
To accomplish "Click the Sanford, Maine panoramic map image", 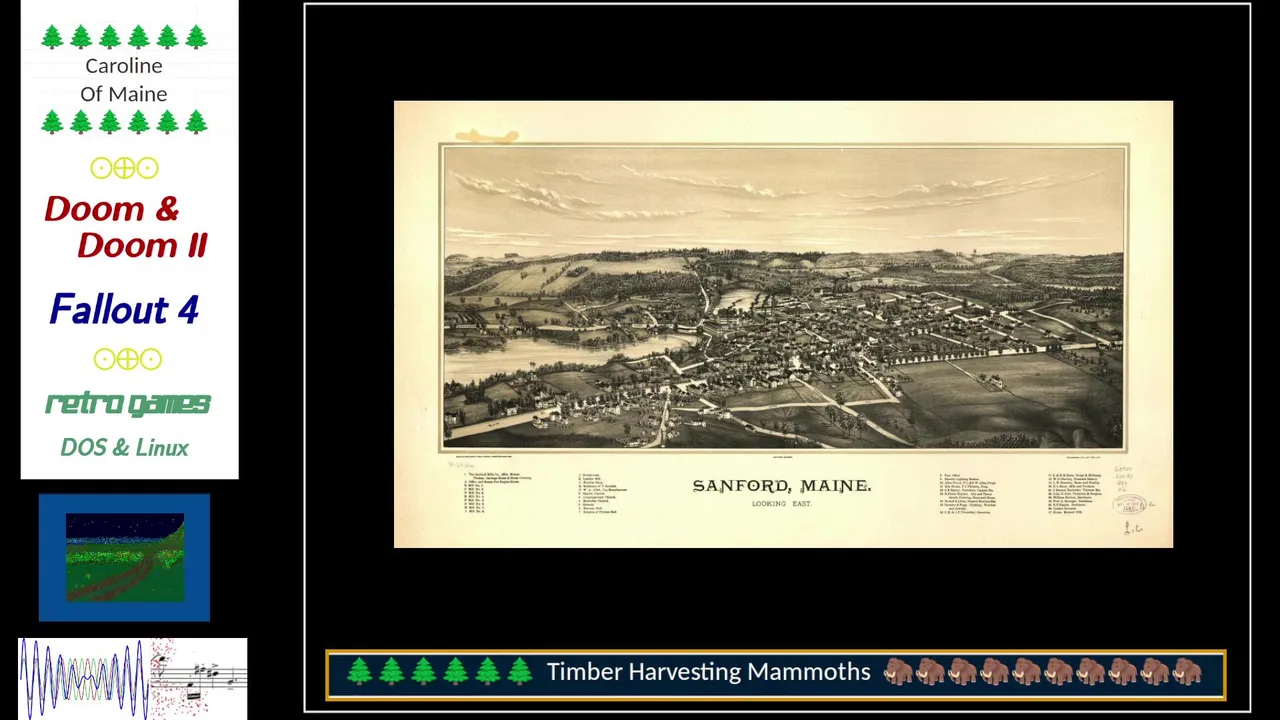I will (x=783, y=324).
